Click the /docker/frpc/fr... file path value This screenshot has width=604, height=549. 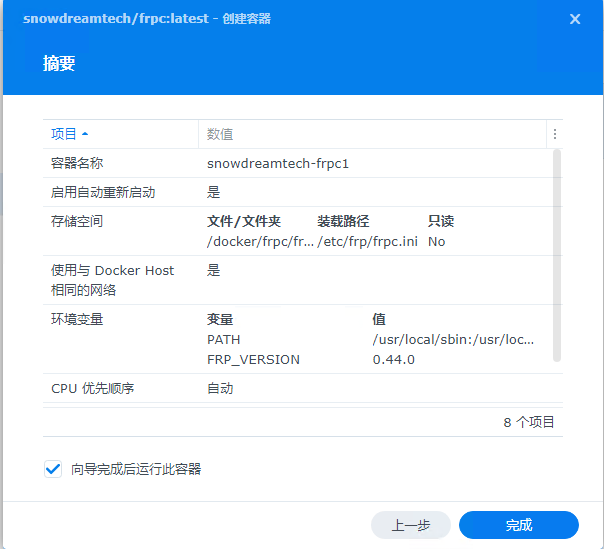point(260,242)
